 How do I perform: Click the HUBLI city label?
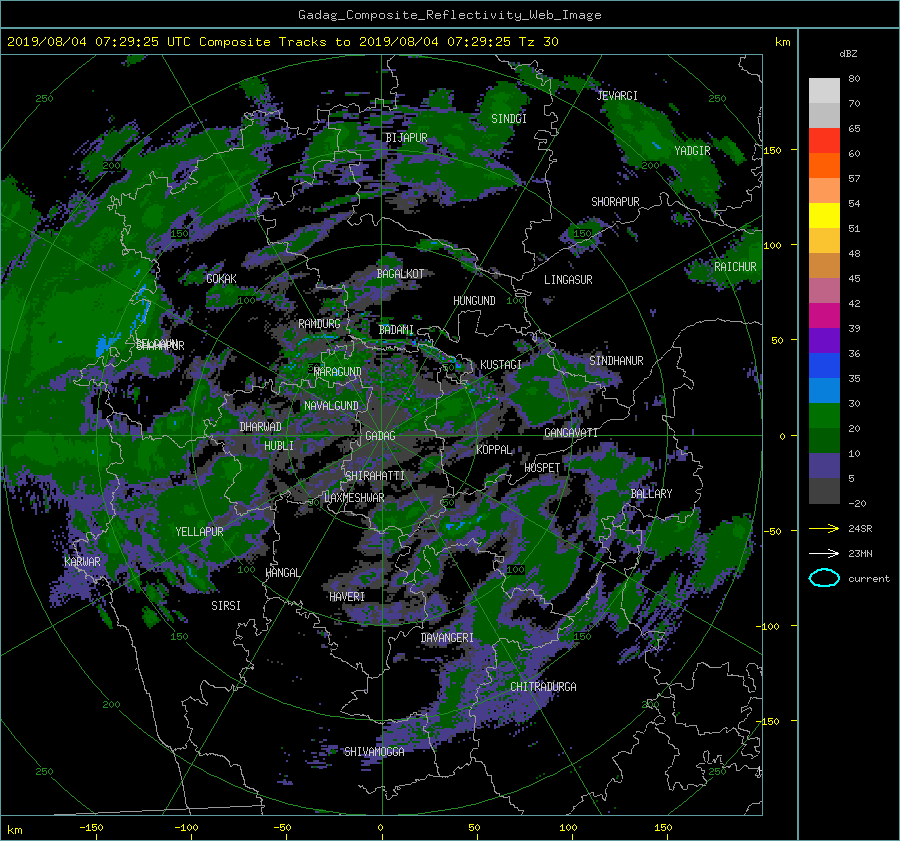[x=279, y=446]
